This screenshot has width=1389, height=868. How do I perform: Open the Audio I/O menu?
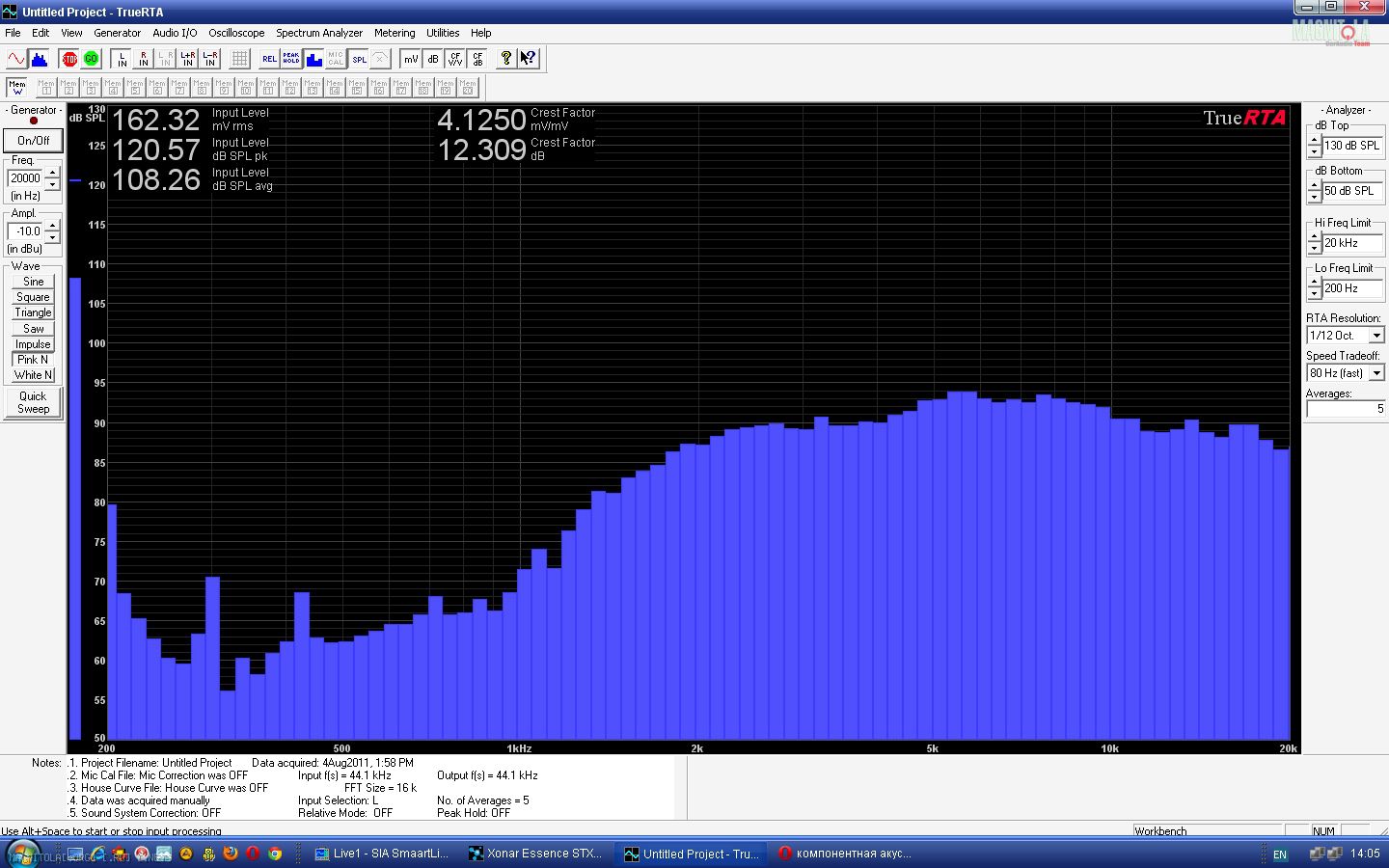click(175, 33)
